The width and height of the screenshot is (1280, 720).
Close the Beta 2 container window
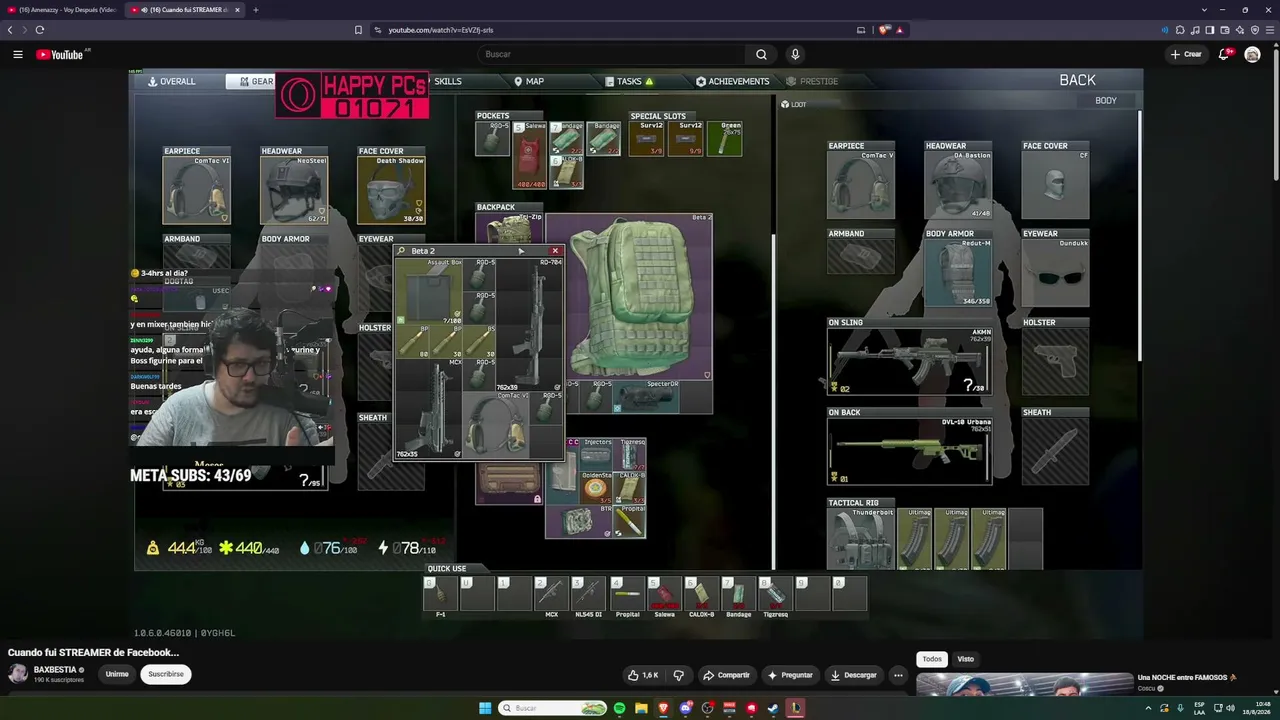555,251
